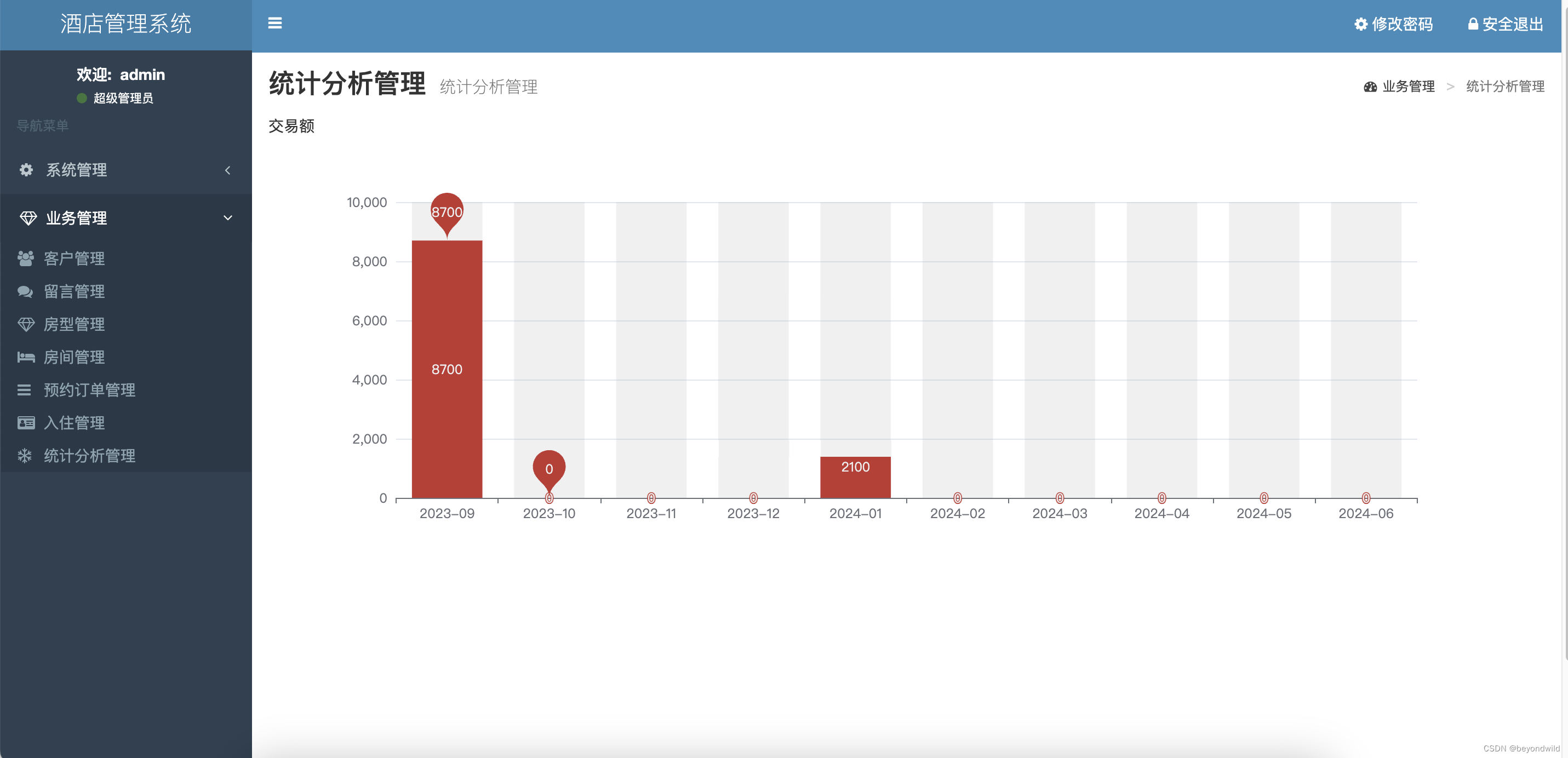This screenshot has width=1568, height=758.
Task: Click the hamburger menu icon in the top bar
Action: click(275, 23)
